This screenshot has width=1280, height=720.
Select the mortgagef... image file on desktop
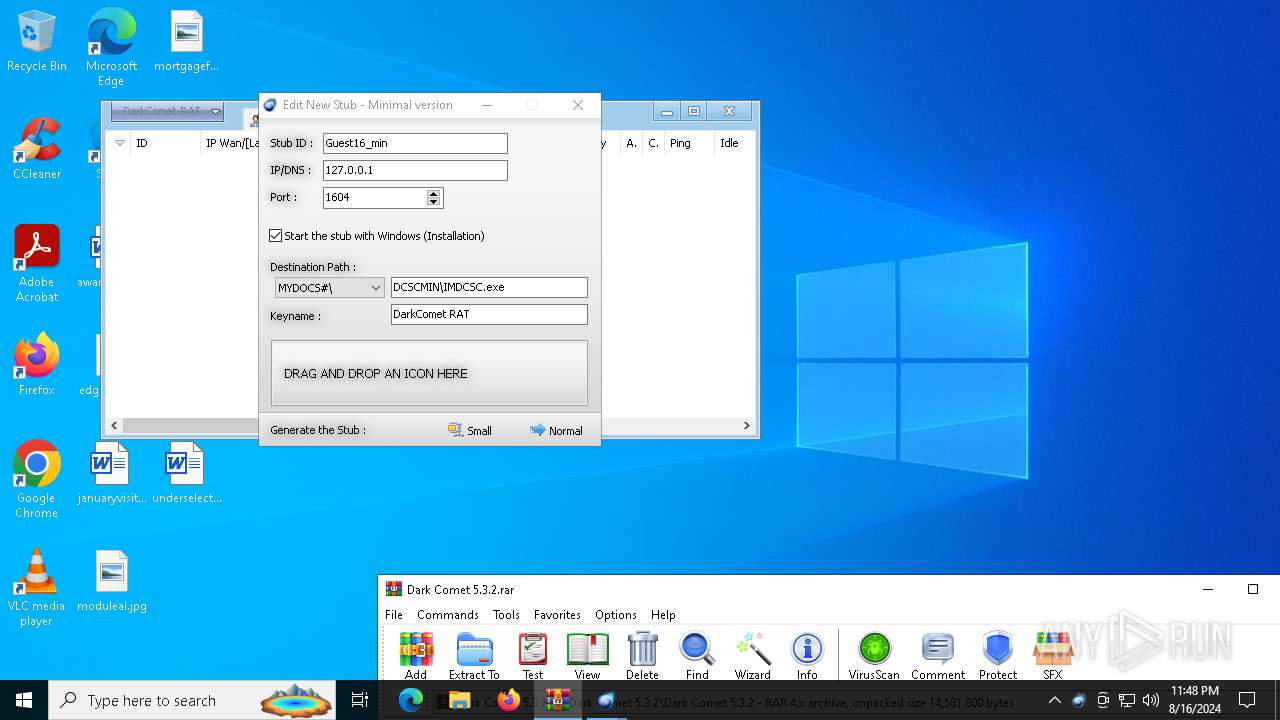pyautogui.click(x=186, y=42)
